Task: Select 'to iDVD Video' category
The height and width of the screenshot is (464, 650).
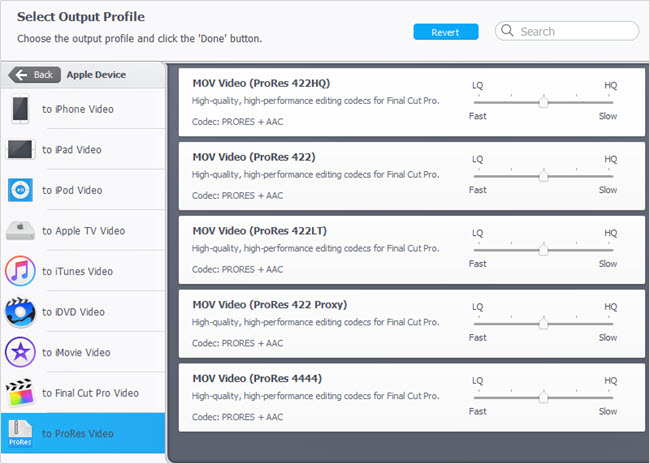Action: [x=83, y=312]
